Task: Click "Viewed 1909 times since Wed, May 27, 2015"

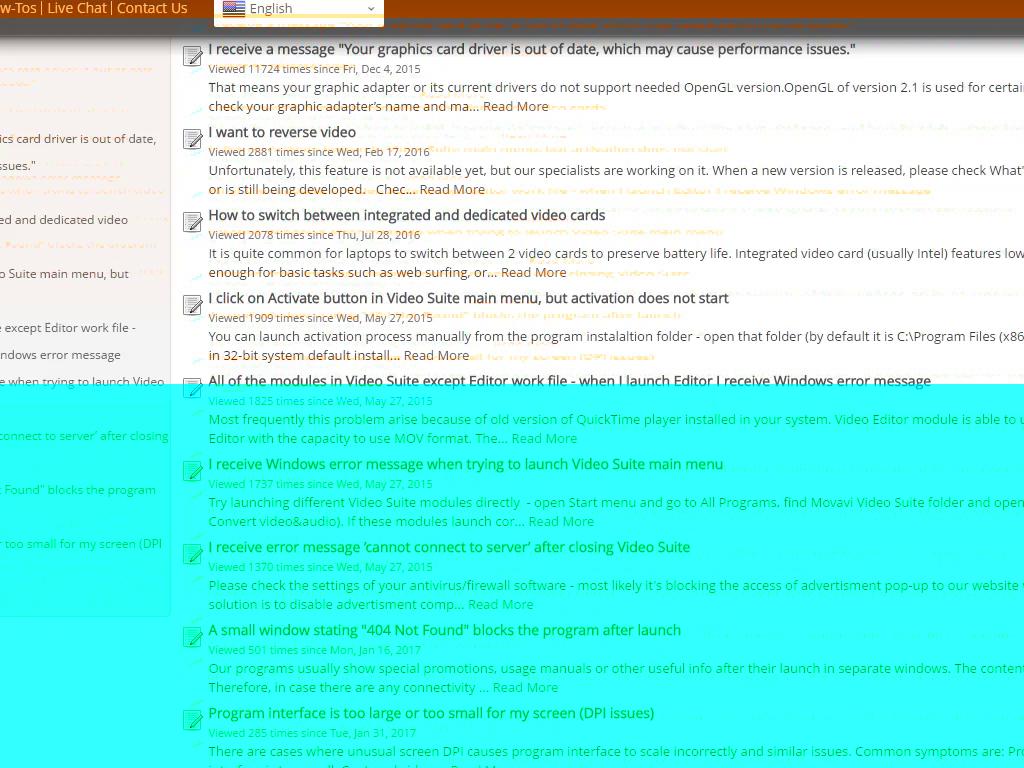Action: coord(320,317)
